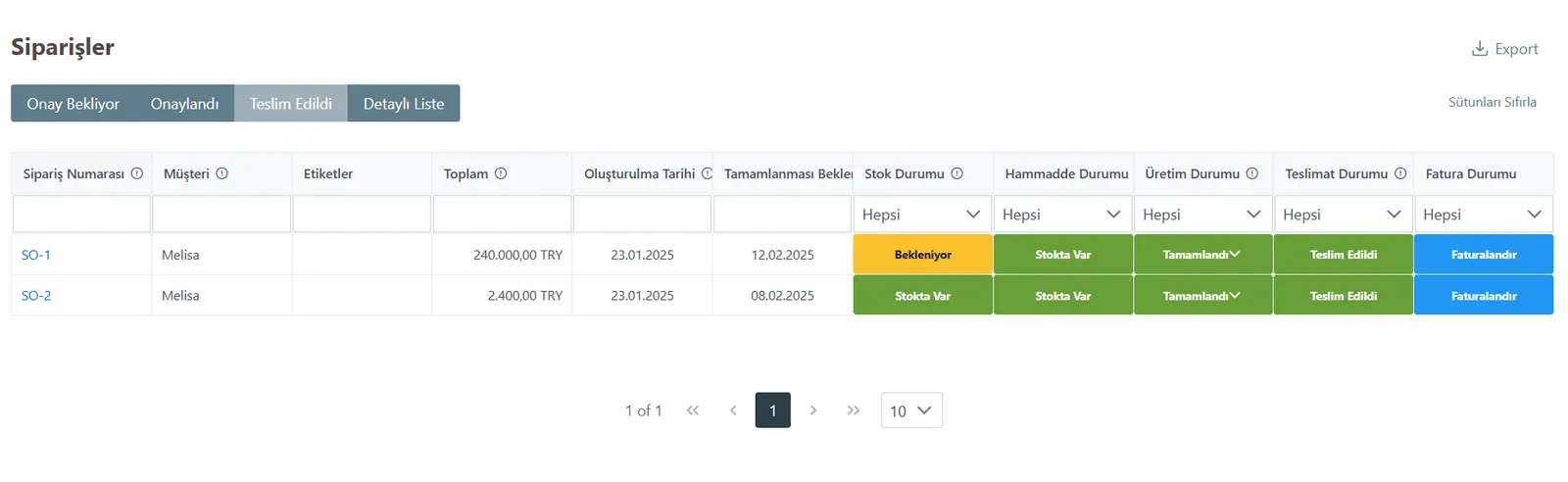
Task: Focus the Müşteri column filter field
Action: click(221, 215)
